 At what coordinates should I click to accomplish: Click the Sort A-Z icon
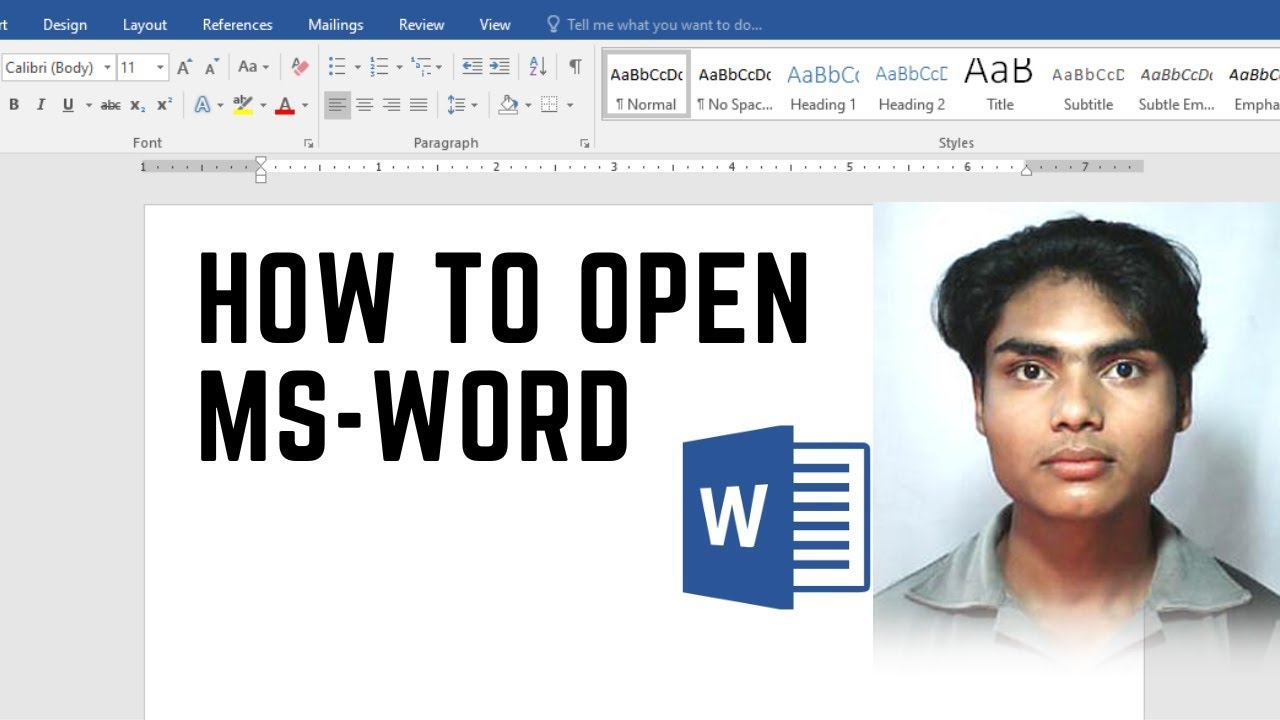click(x=538, y=67)
